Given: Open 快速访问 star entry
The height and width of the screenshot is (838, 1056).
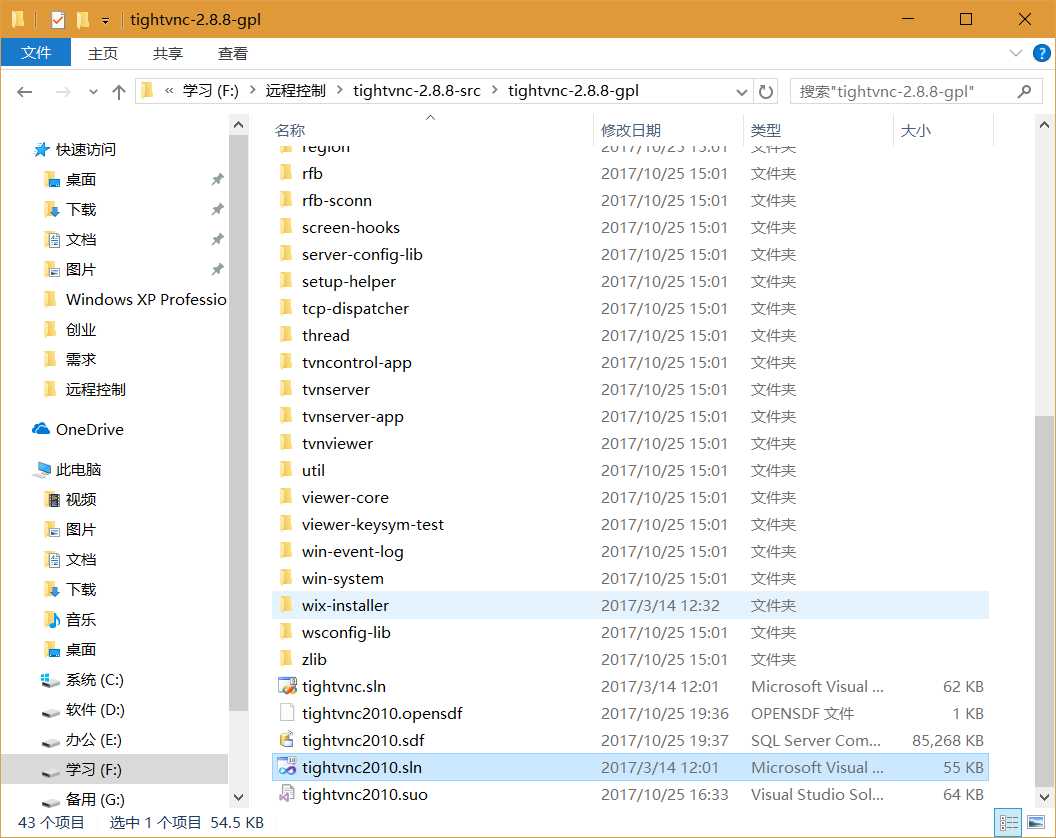Looking at the screenshot, I should [75, 150].
